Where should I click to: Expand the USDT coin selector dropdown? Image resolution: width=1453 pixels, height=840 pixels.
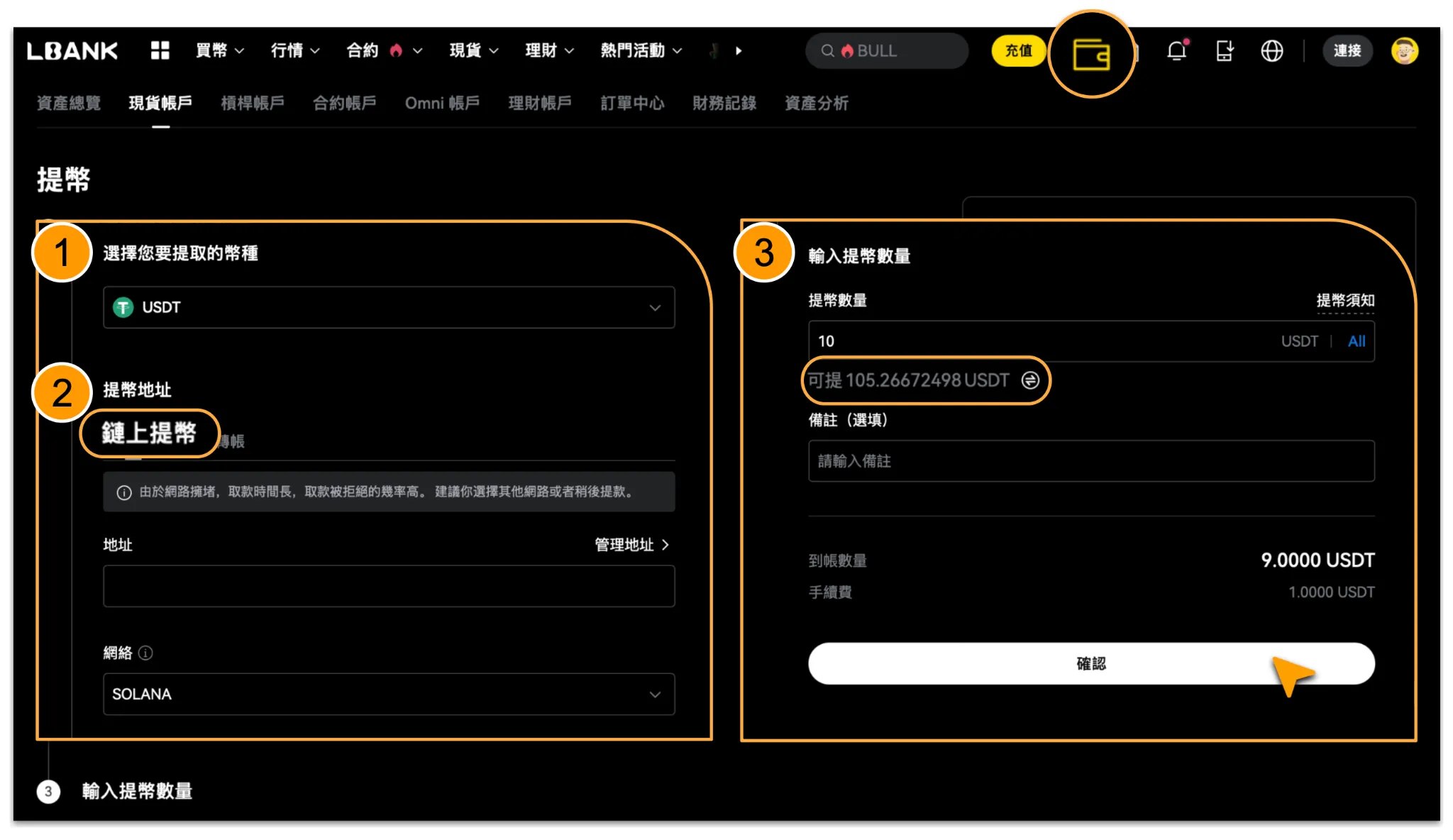click(389, 307)
